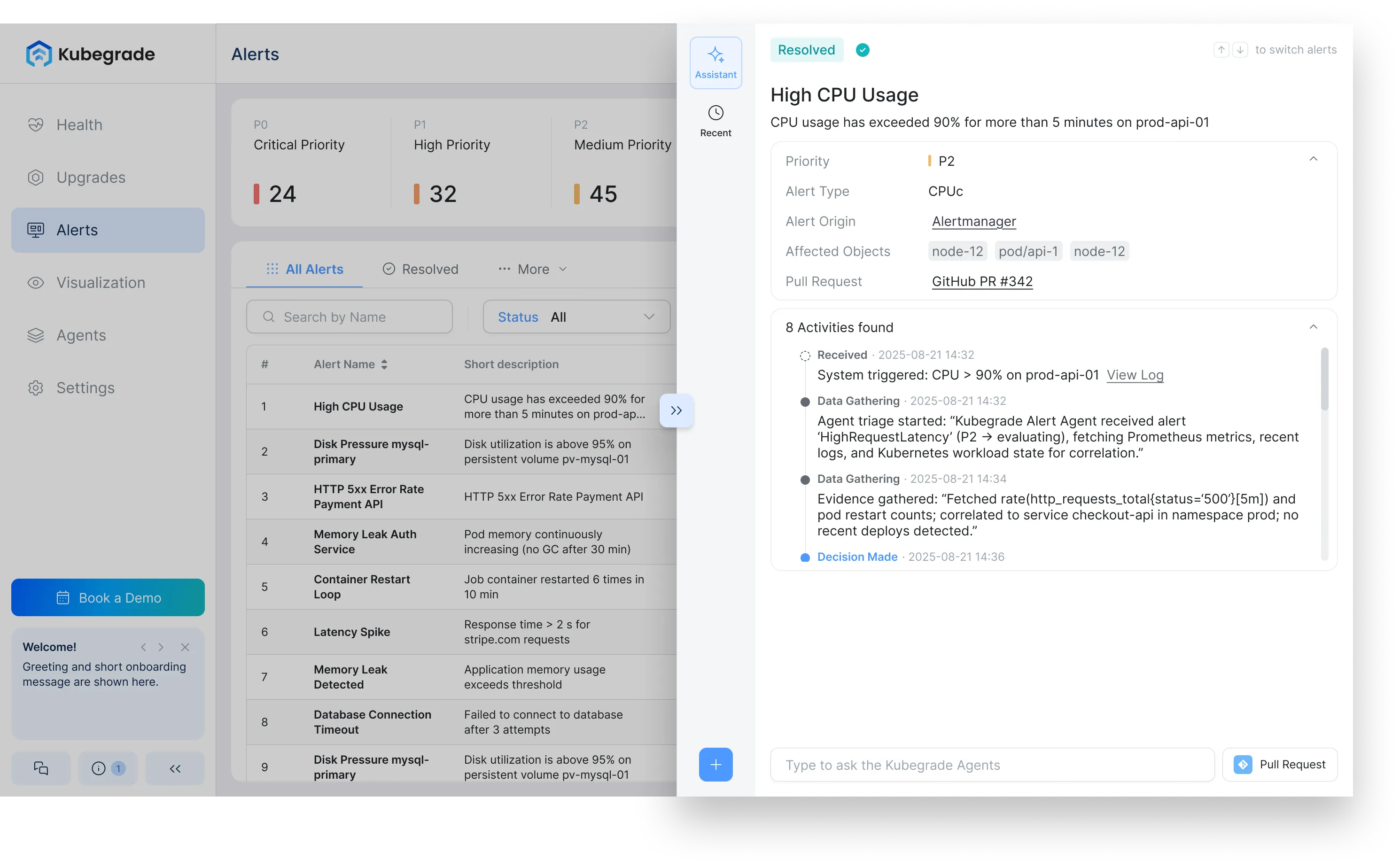This screenshot has width=1400, height=867.
Task: Go to next Welcome message
Action: [x=161, y=647]
